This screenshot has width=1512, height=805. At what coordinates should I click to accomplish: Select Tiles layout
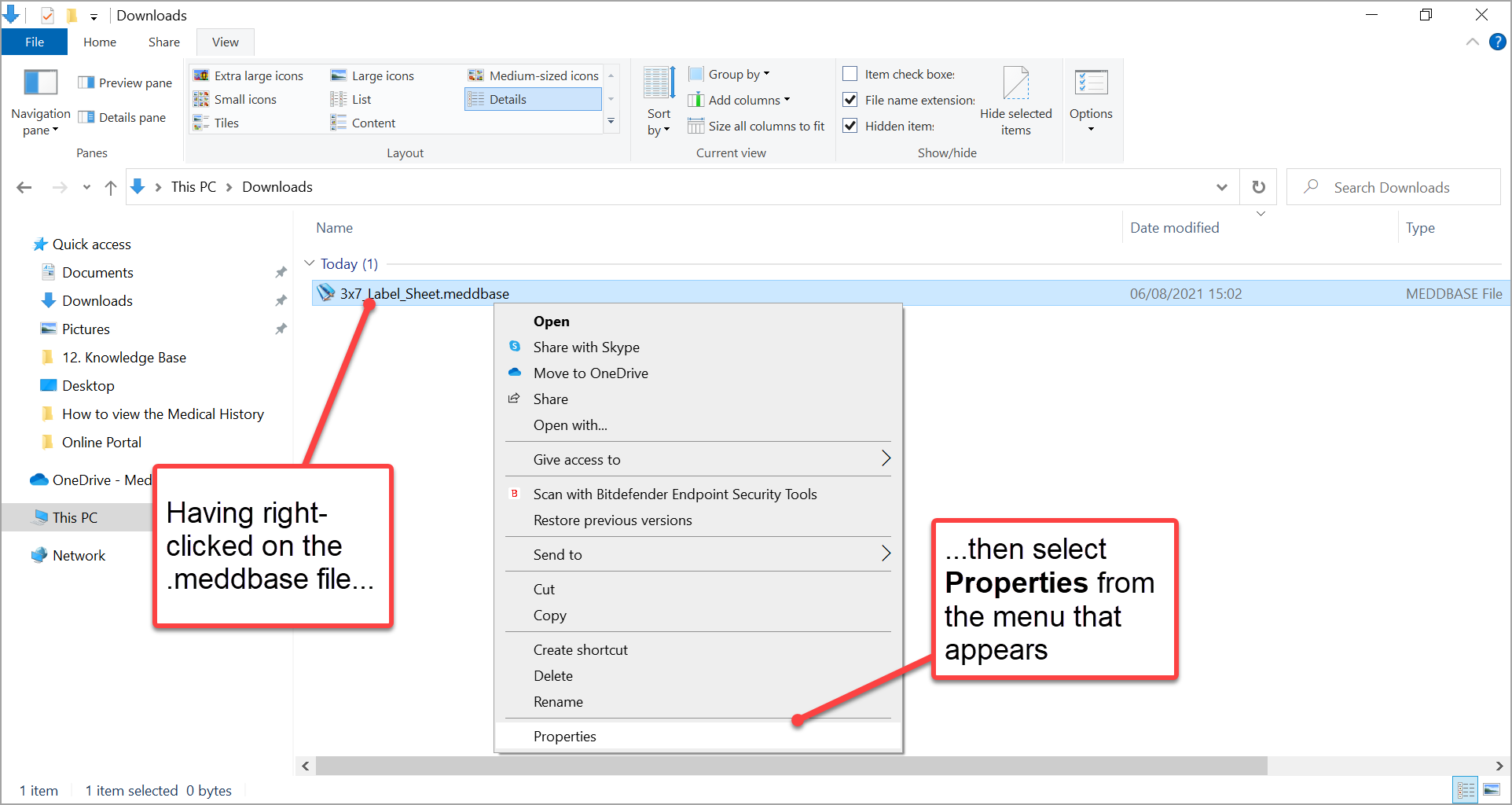(216, 123)
